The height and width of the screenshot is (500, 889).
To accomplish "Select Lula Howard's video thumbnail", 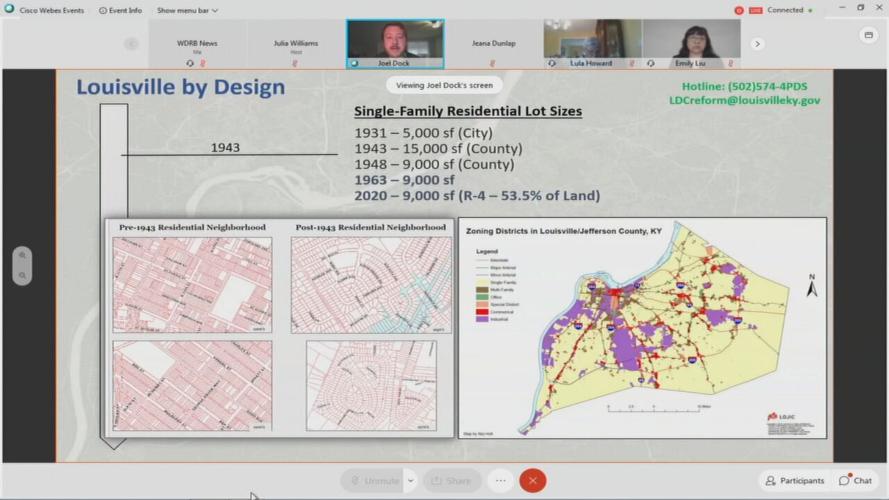I will 592,44.
